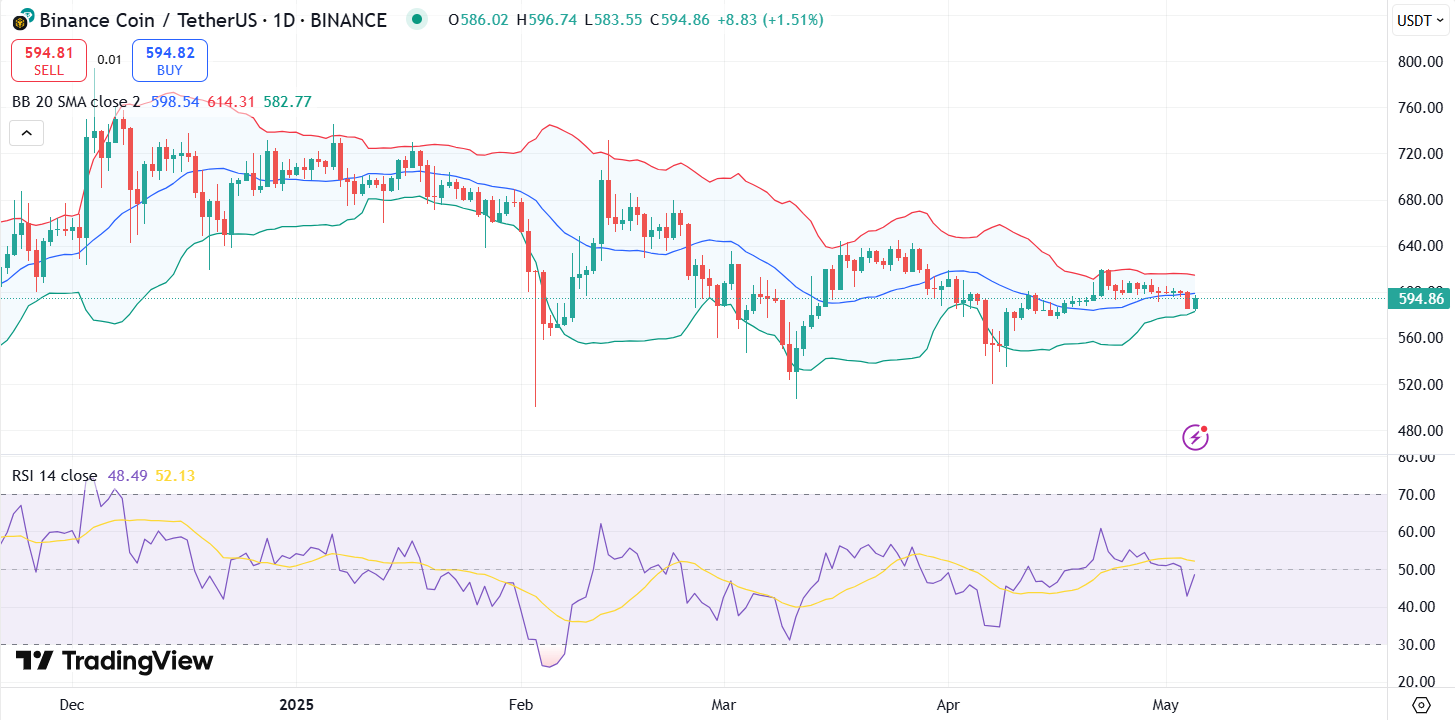Click the 720.00 price axis label
Screen dimensions: 1455x720
1421,153
